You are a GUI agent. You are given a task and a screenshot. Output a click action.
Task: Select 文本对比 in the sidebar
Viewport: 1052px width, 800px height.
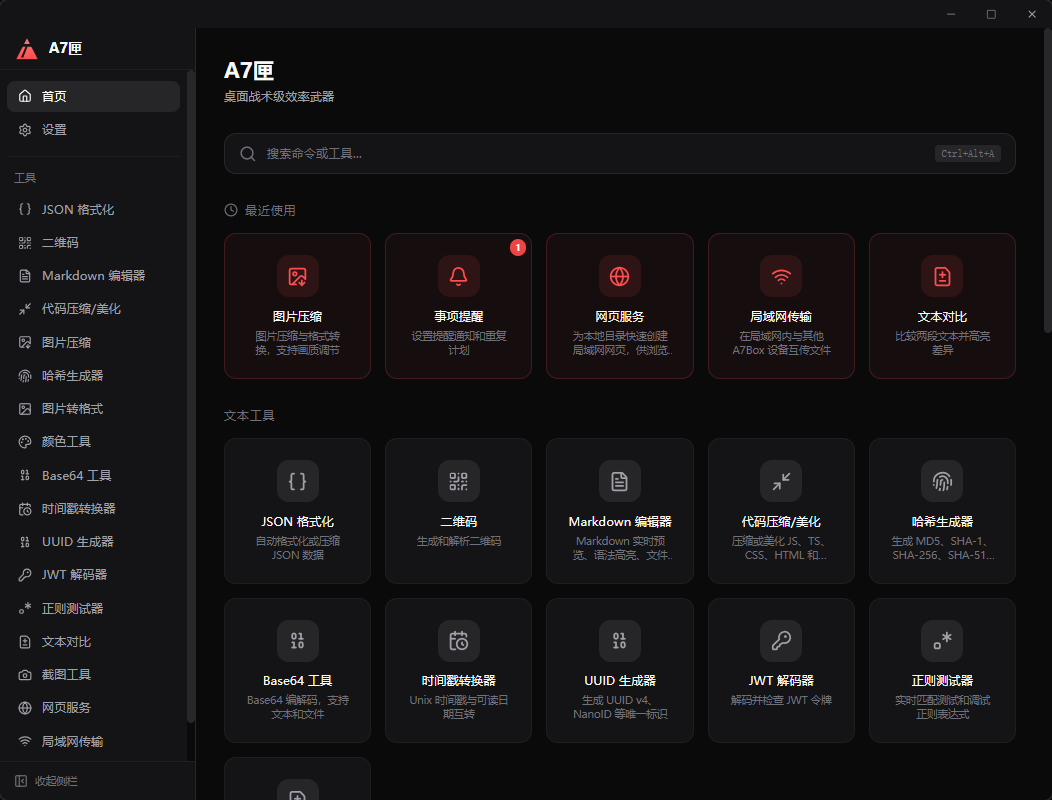pos(93,642)
